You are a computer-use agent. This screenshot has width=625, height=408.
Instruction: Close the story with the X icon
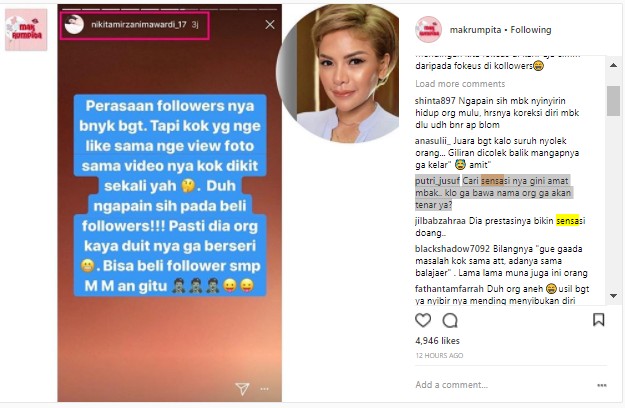(270, 25)
